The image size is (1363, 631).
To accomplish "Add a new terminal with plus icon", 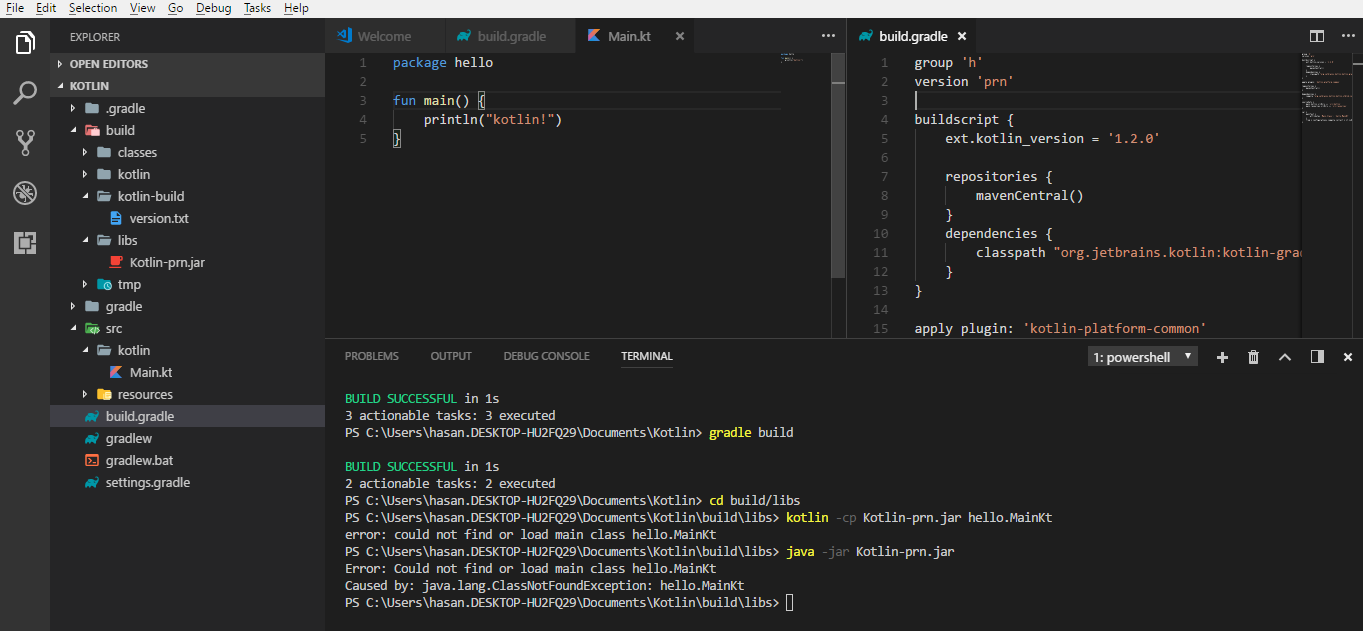I will (1222, 357).
